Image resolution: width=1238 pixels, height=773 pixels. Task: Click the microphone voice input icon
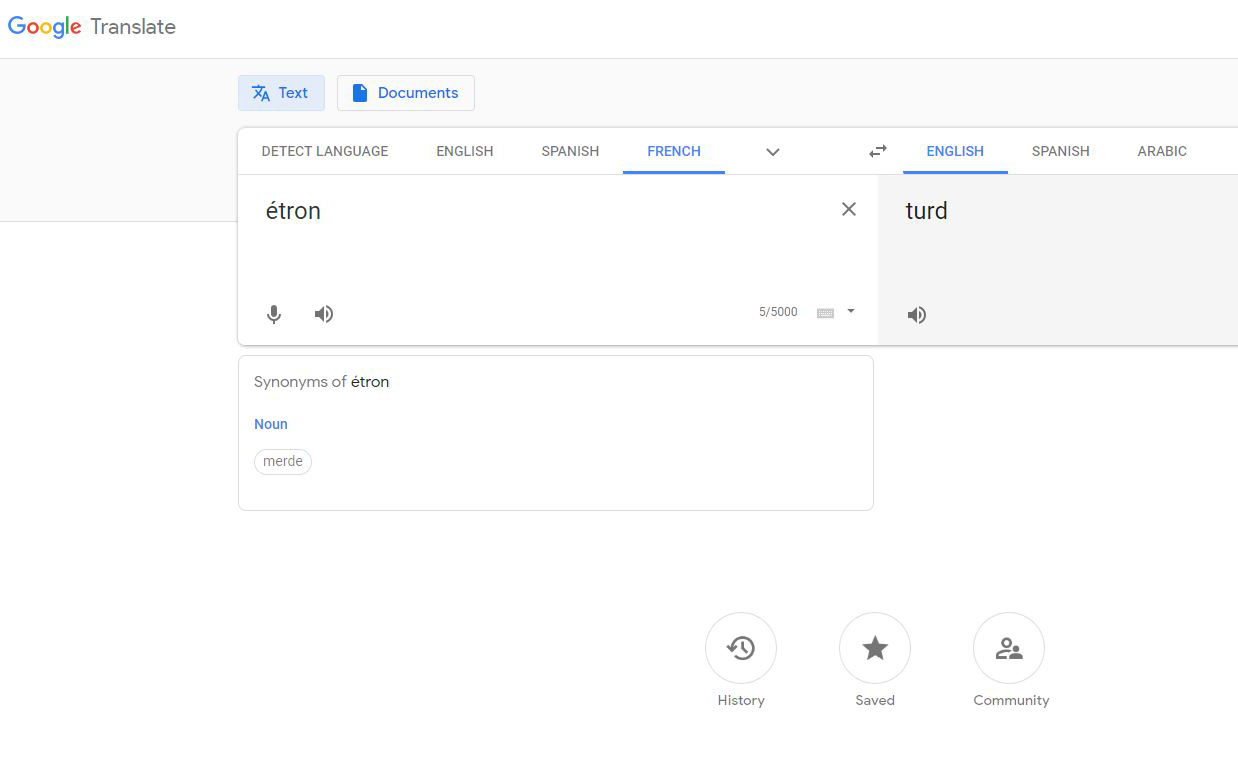[x=274, y=314]
